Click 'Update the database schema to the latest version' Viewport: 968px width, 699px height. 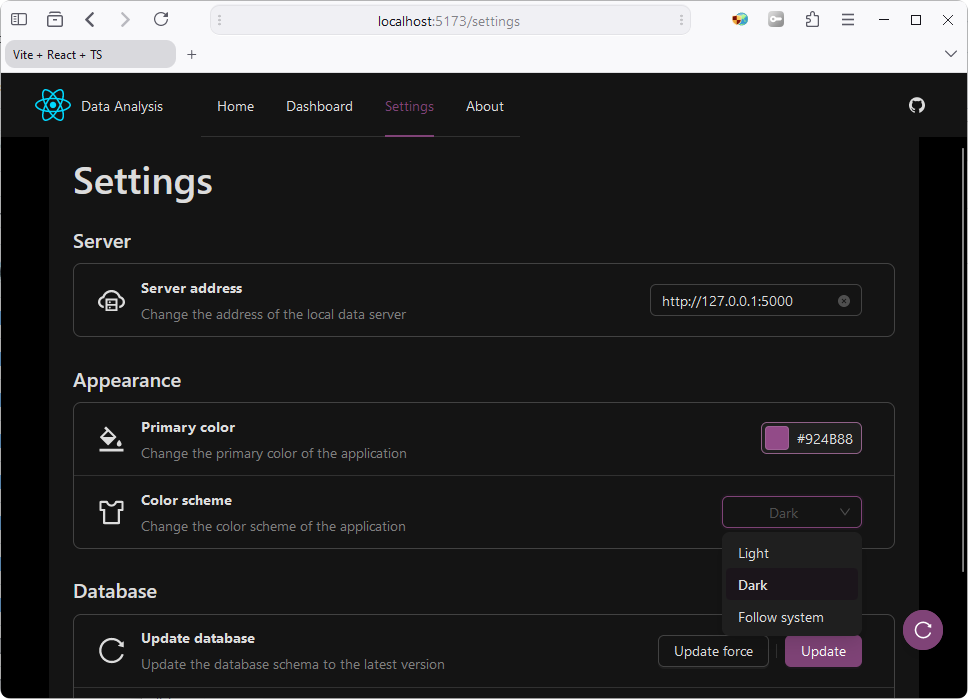coord(293,664)
